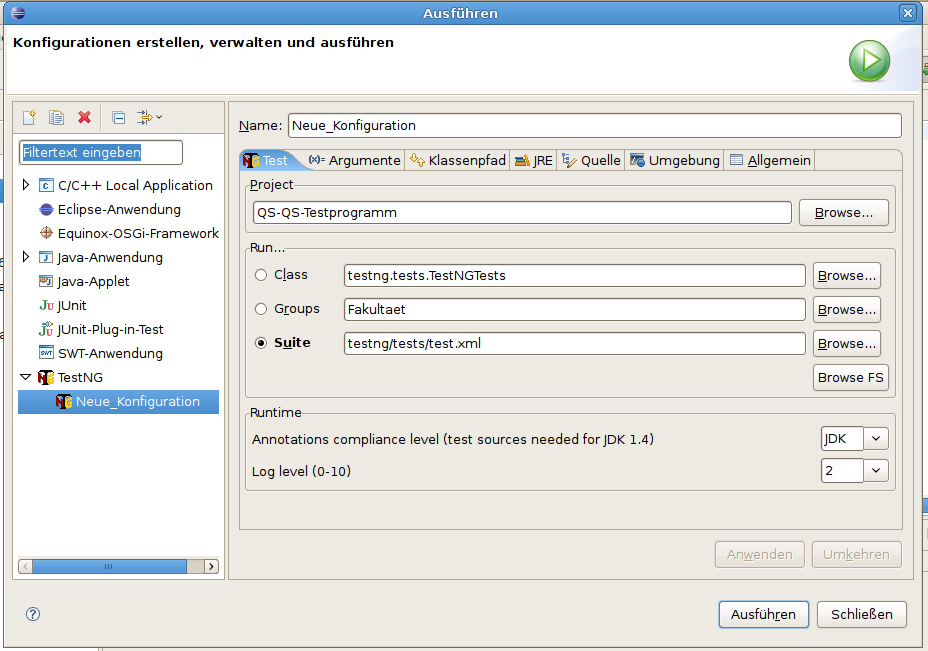Click the C/C++ Local Application icon
Image resolution: width=928 pixels, height=651 pixels.
(46, 185)
